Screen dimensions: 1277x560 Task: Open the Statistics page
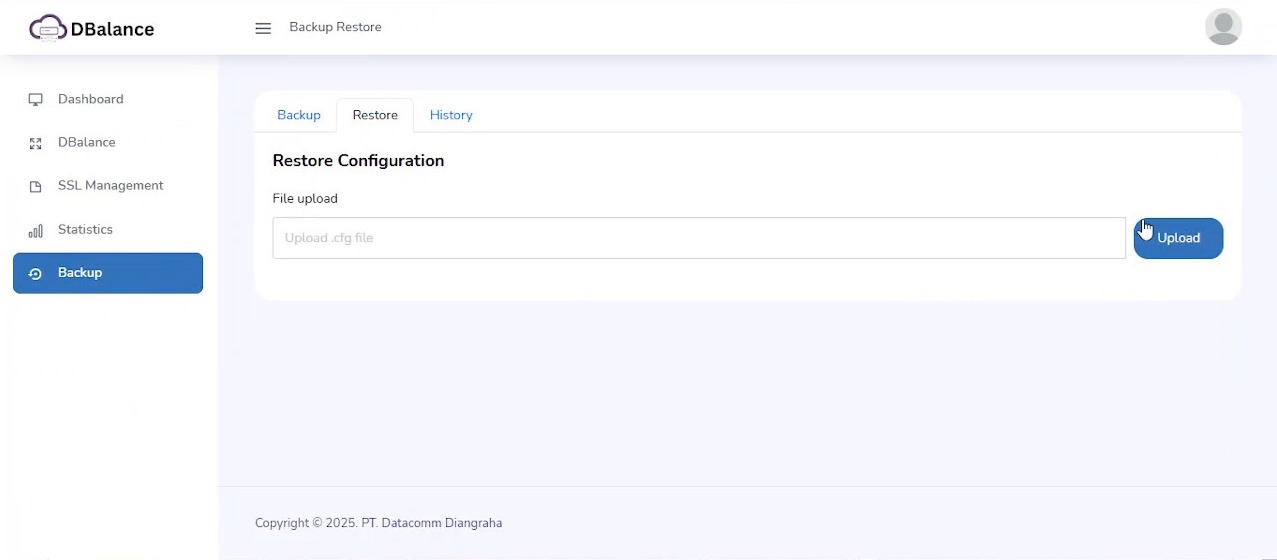[85, 229]
